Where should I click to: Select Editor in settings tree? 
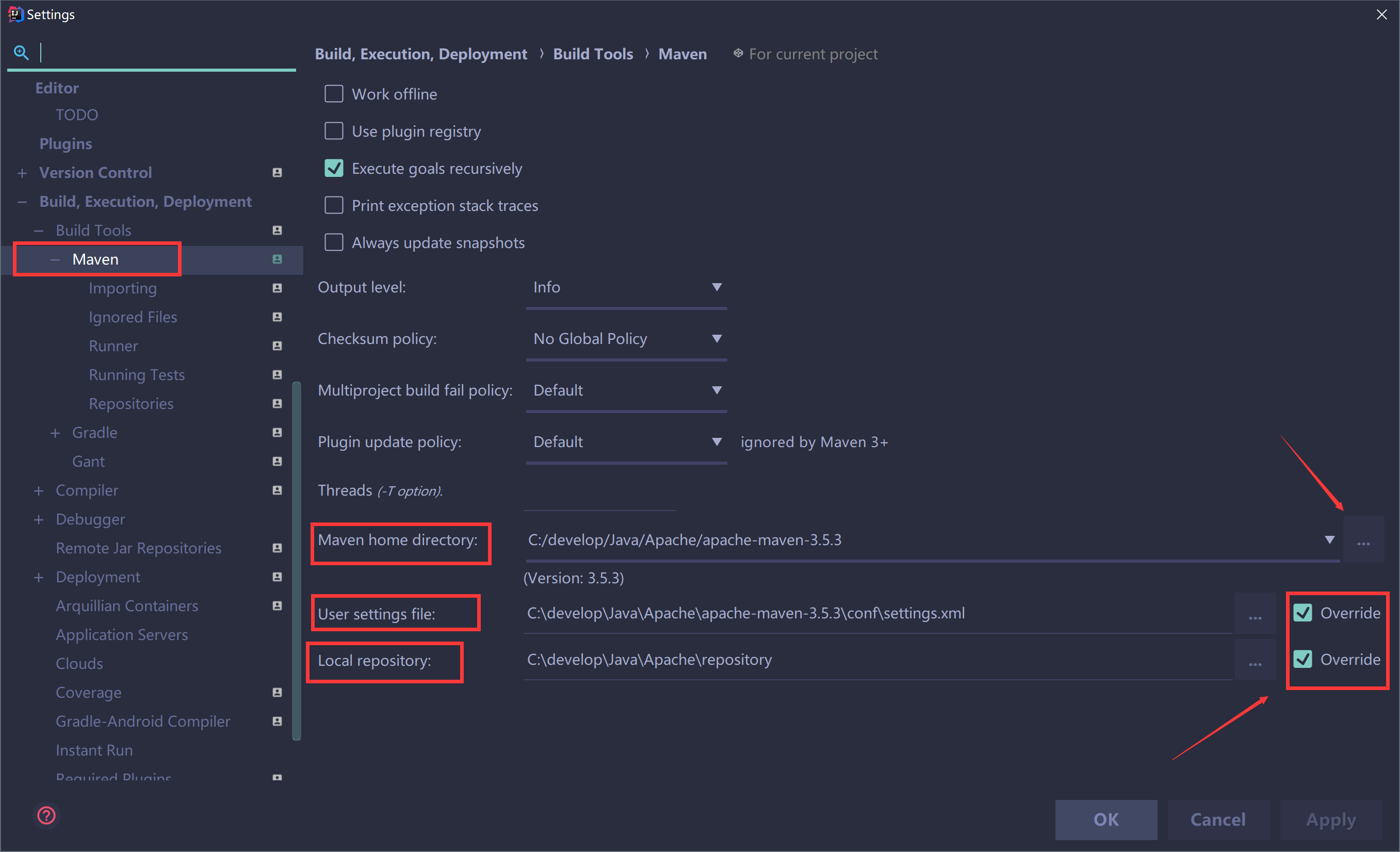[x=57, y=88]
